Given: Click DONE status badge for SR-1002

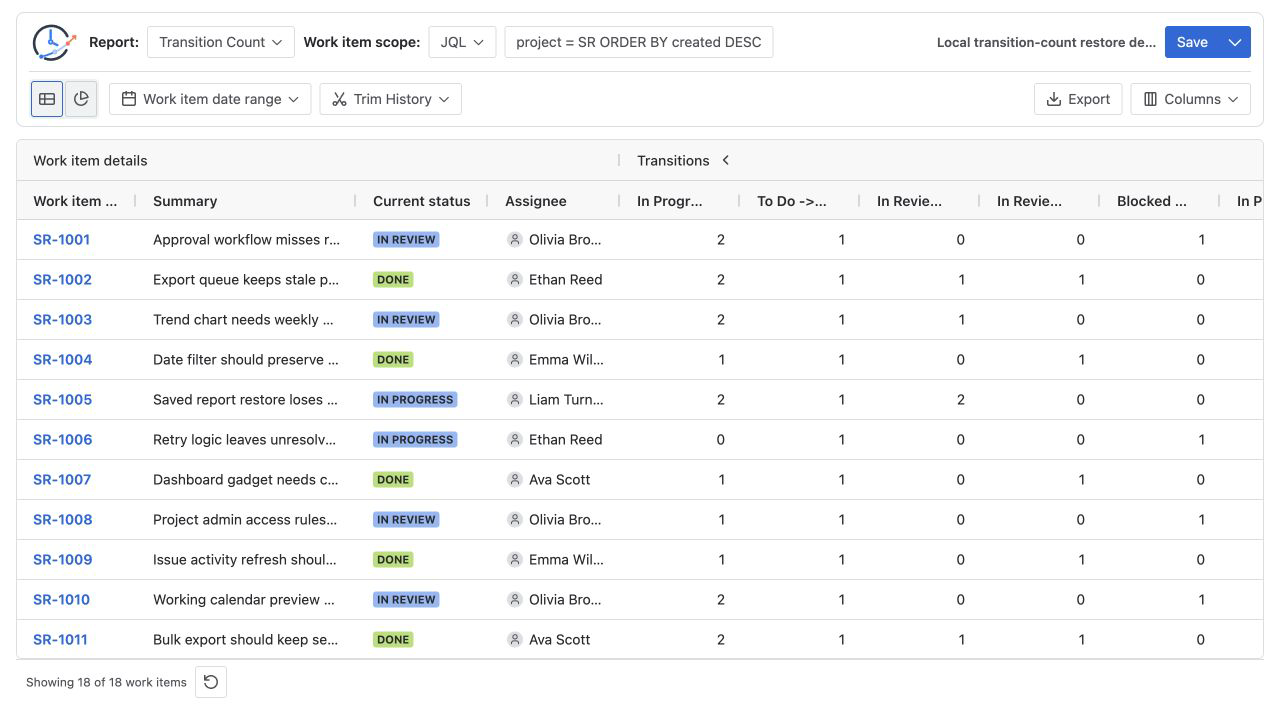Looking at the screenshot, I should pos(393,279).
